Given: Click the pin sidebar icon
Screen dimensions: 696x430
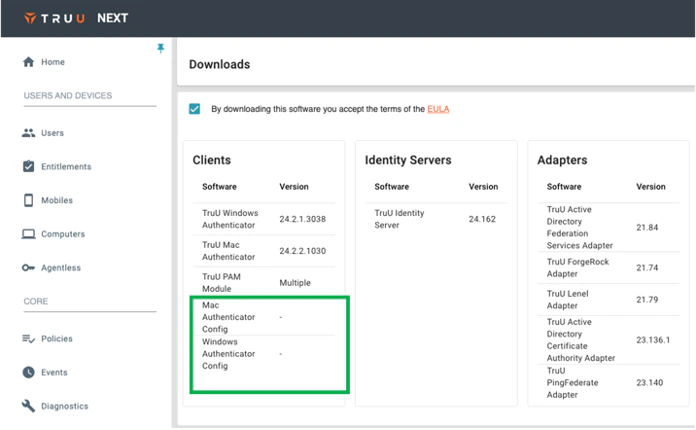Looking at the screenshot, I should 160,48.
